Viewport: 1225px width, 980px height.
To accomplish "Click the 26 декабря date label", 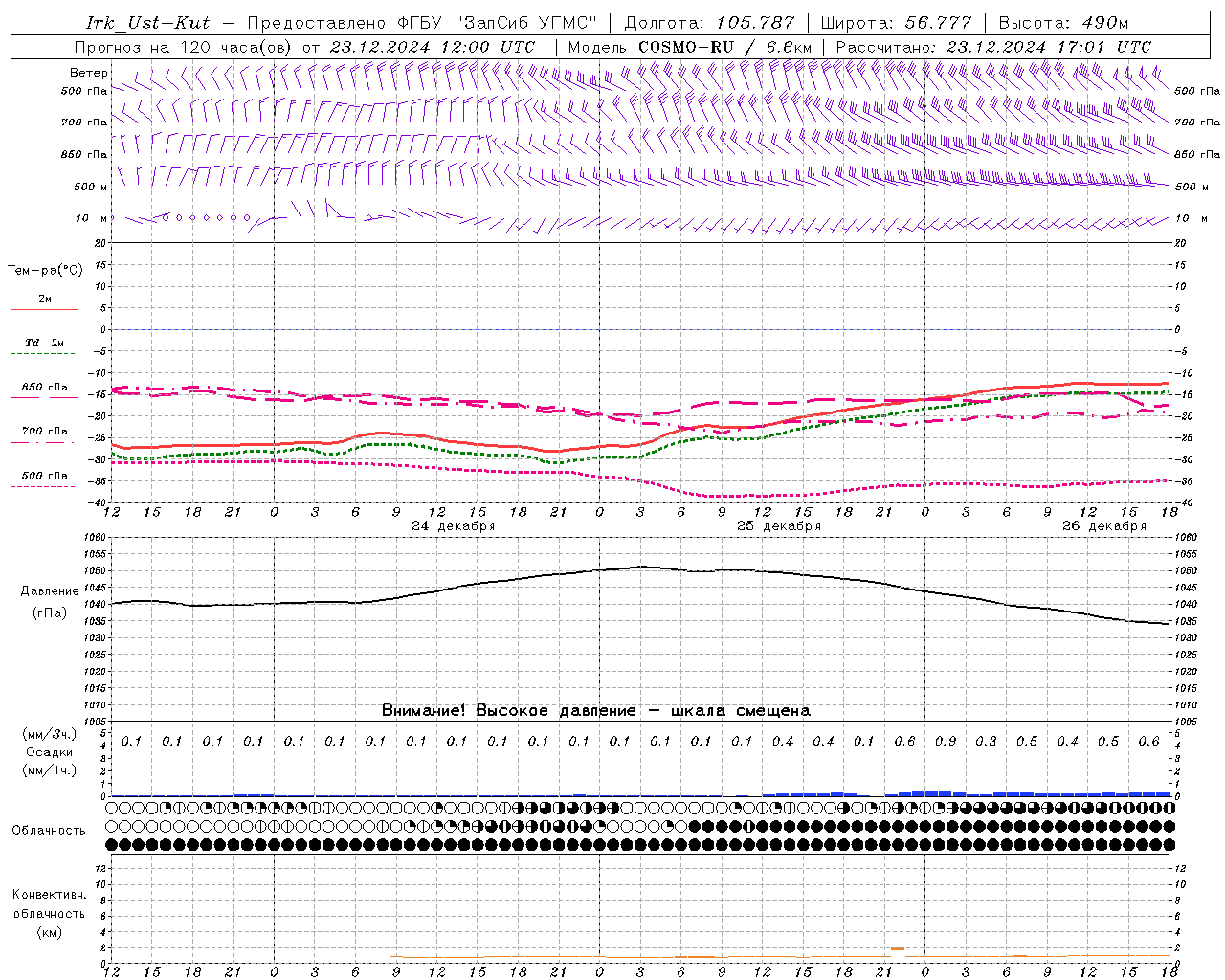I will [x=1104, y=526].
